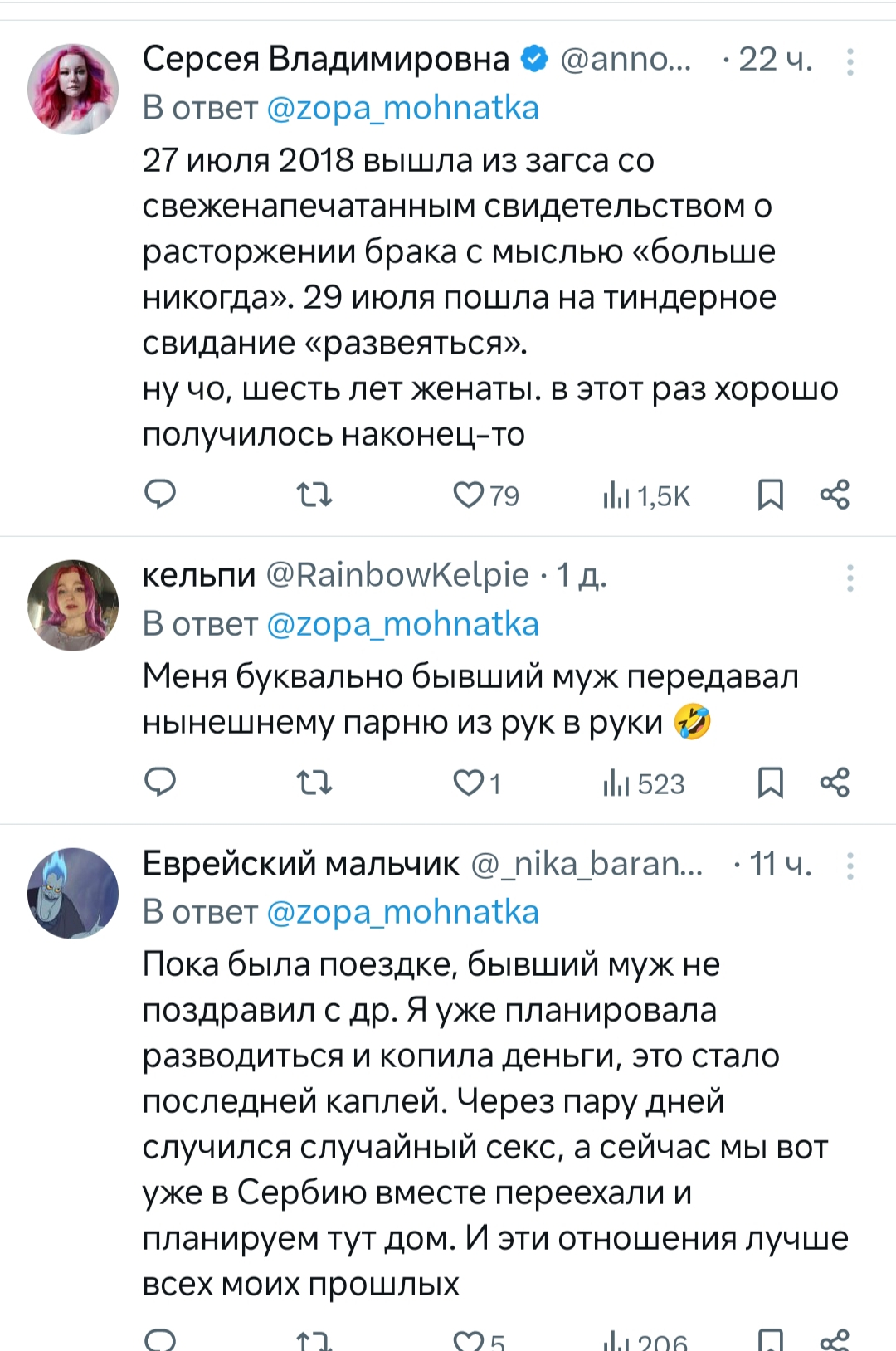Image resolution: width=896 pixels, height=1351 pixels.
Task: Open Серсея Владимировна's profile avatar
Action: 73,90
